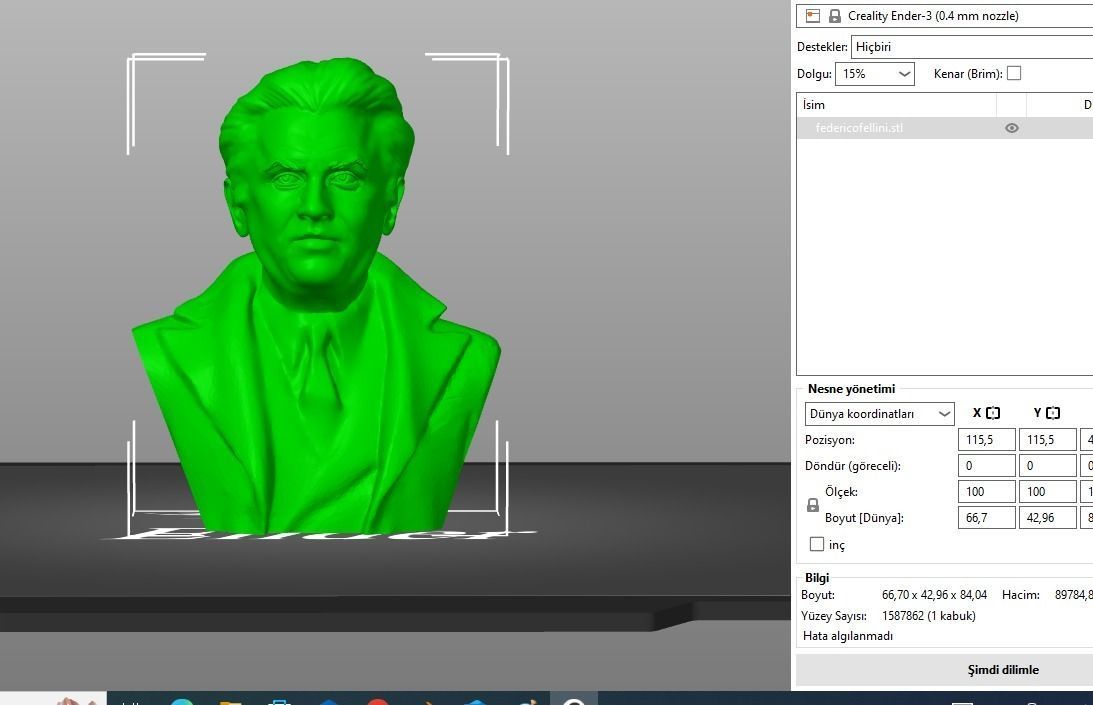Click the lock icon on printer preset
This screenshot has width=1093, height=705.
[834, 15]
